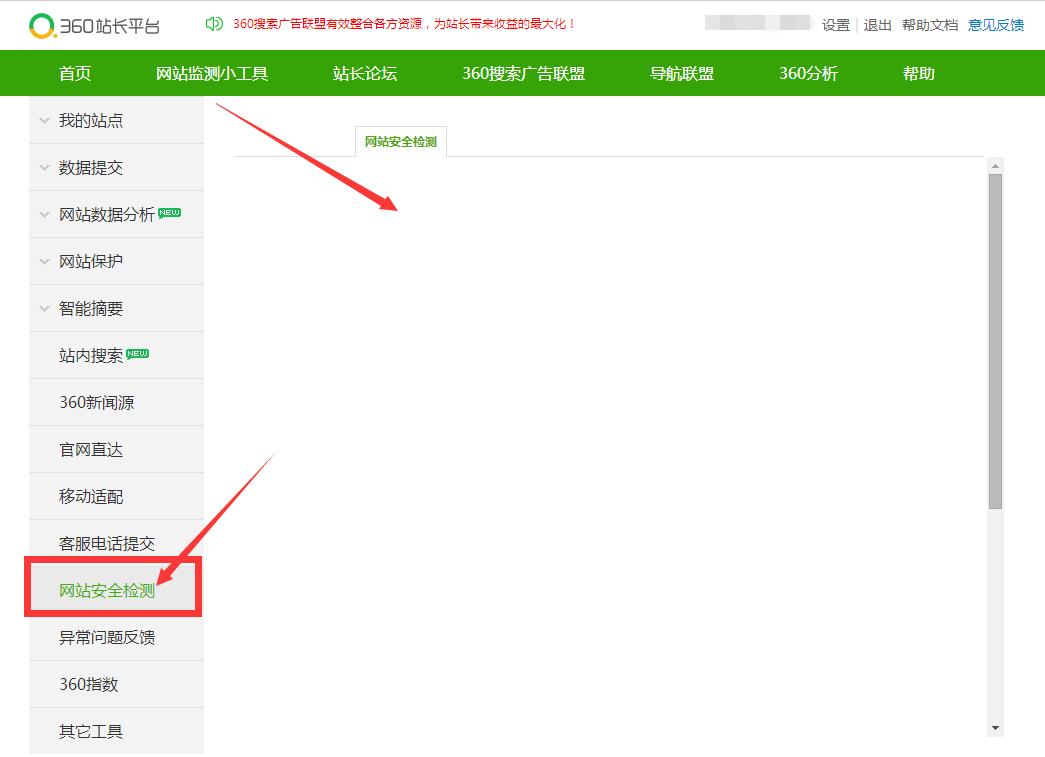Open 站内搜索 in the sidebar
This screenshot has width=1045, height=757.
tap(91, 356)
